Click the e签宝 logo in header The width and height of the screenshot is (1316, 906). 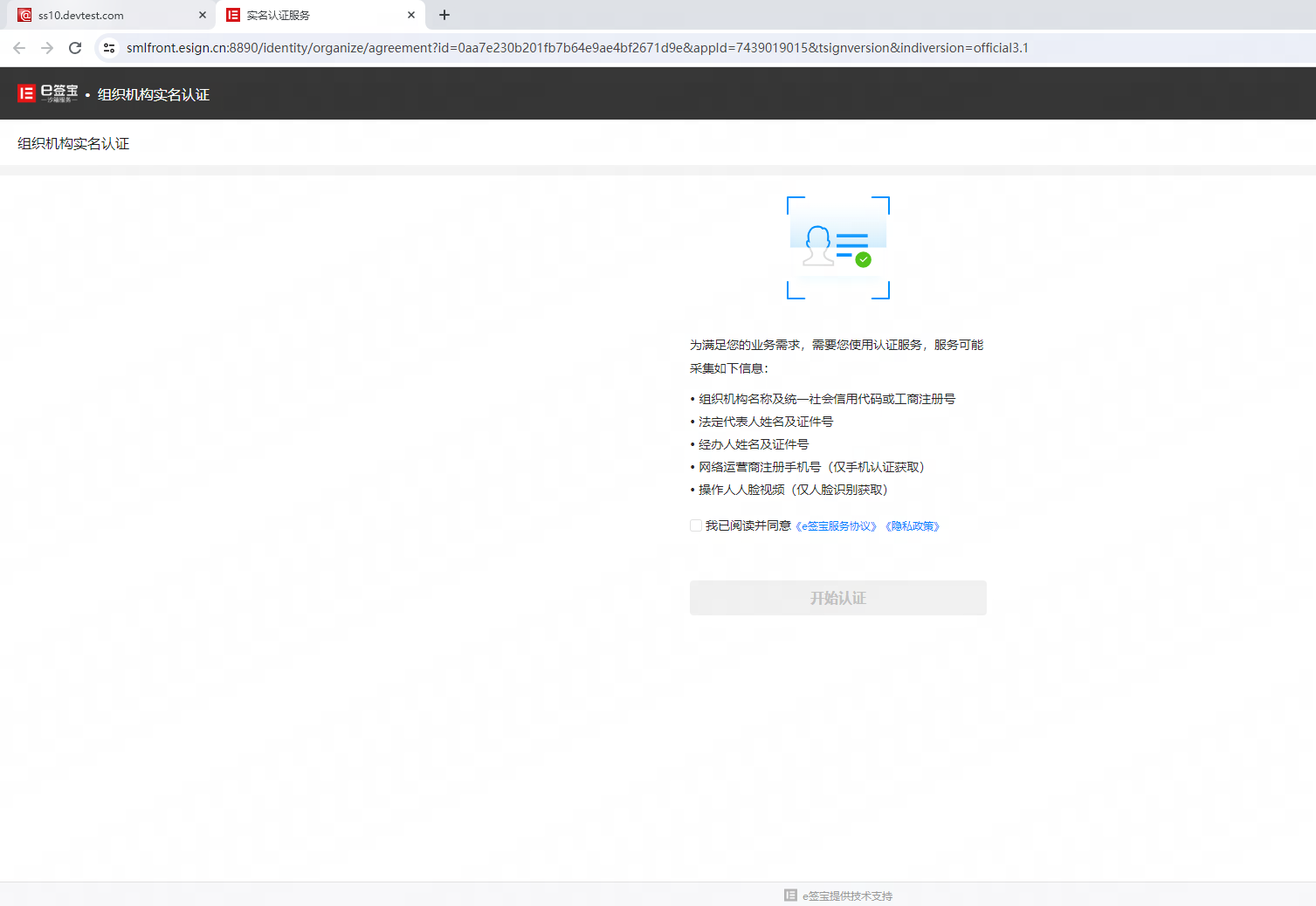pyautogui.click(x=48, y=93)
